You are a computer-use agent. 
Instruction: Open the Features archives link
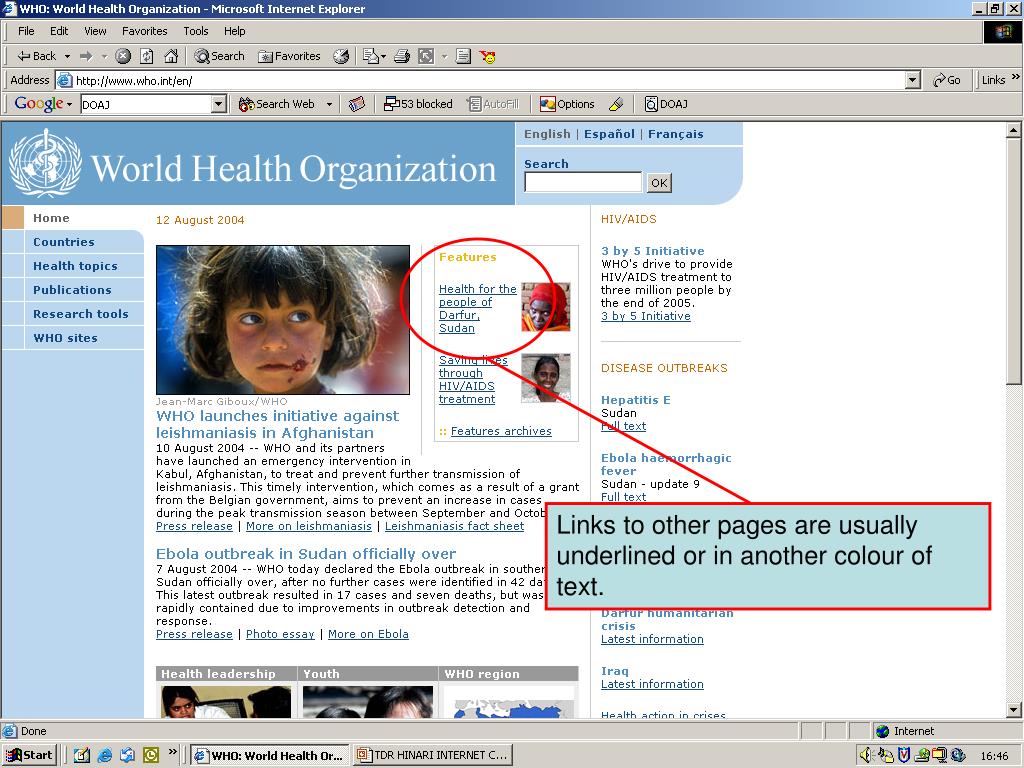pos(501,431)
